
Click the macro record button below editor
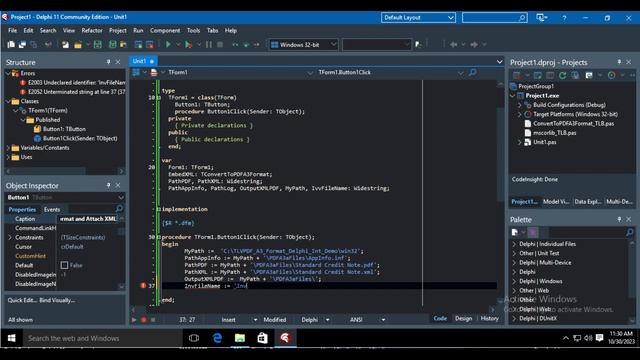click(144, 320)
